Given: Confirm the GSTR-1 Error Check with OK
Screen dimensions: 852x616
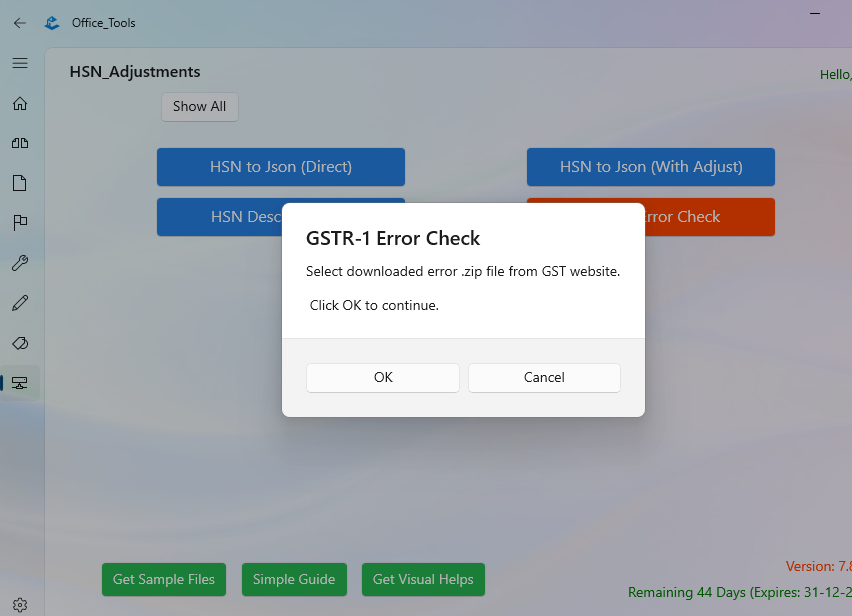Looking at the screenshot, I should [x=382, y=378].
